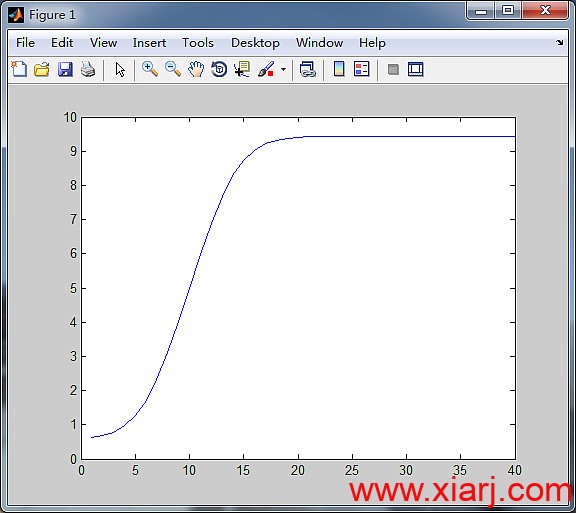Toggle the Edit Plot arrow tool
Screen dimensions: 576x513
pos(120,69)
